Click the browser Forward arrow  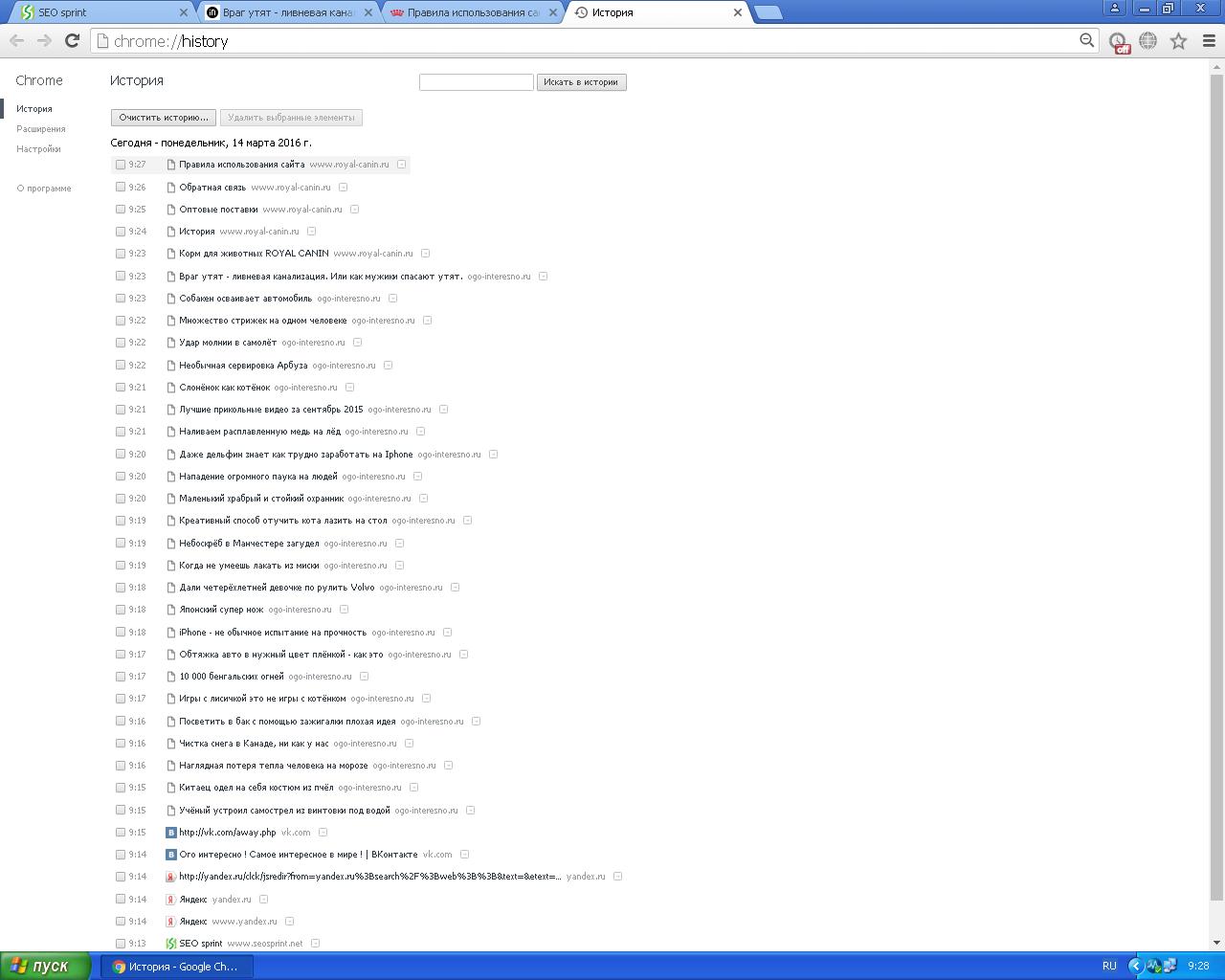coord(44,40)
